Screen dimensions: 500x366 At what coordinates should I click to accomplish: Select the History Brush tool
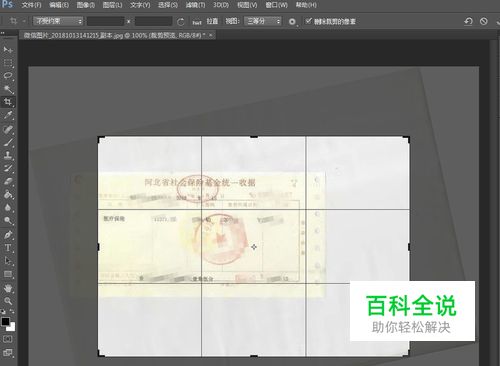point(8,168)
